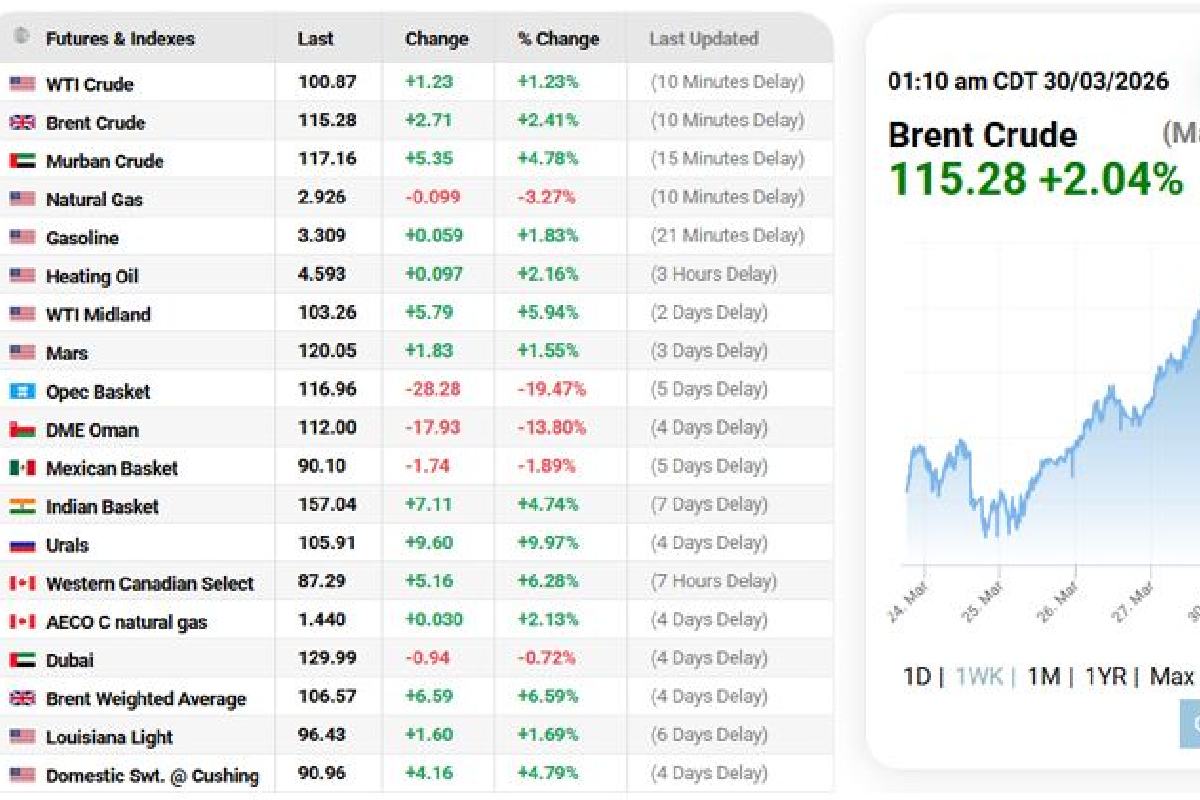Click the UAE flag icon beside Murban Crude
1200x800 pixels.
[x=22, y=161]
